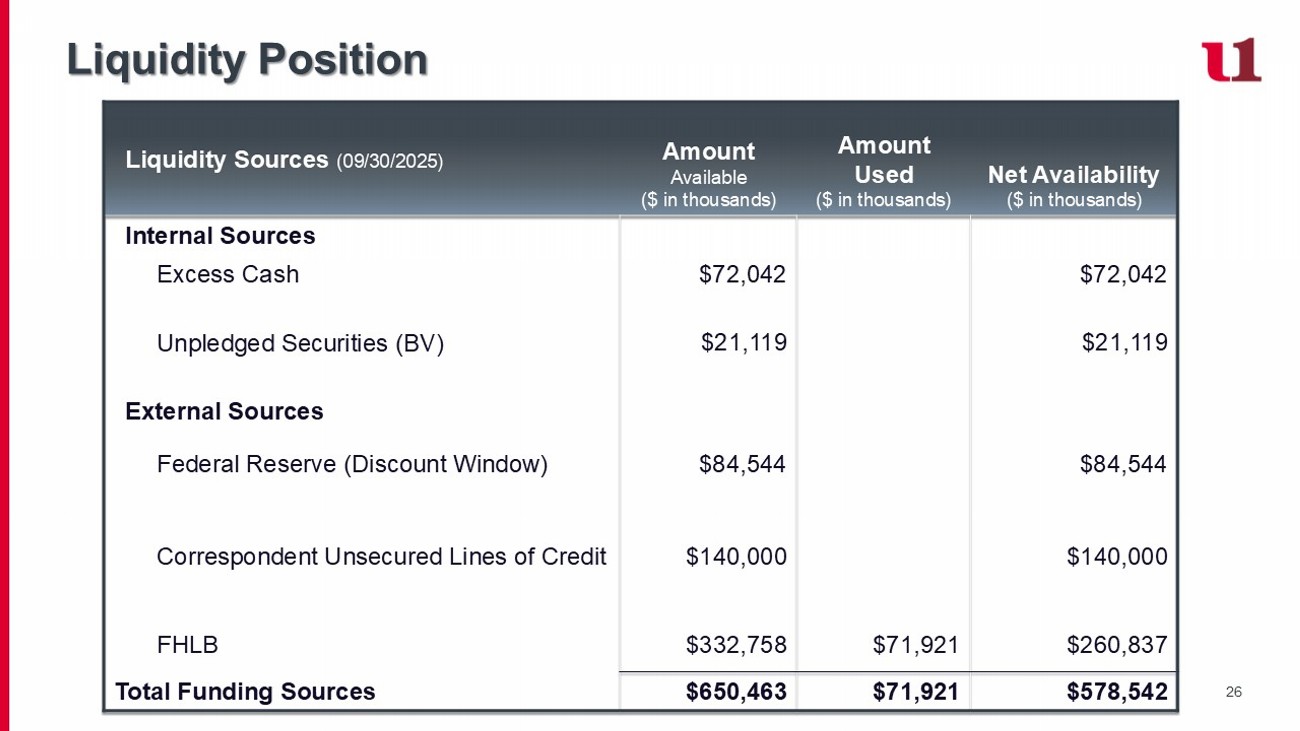Click the Amount Available column header
This screenshot has height=731, width=1300.
coord(708,174)
